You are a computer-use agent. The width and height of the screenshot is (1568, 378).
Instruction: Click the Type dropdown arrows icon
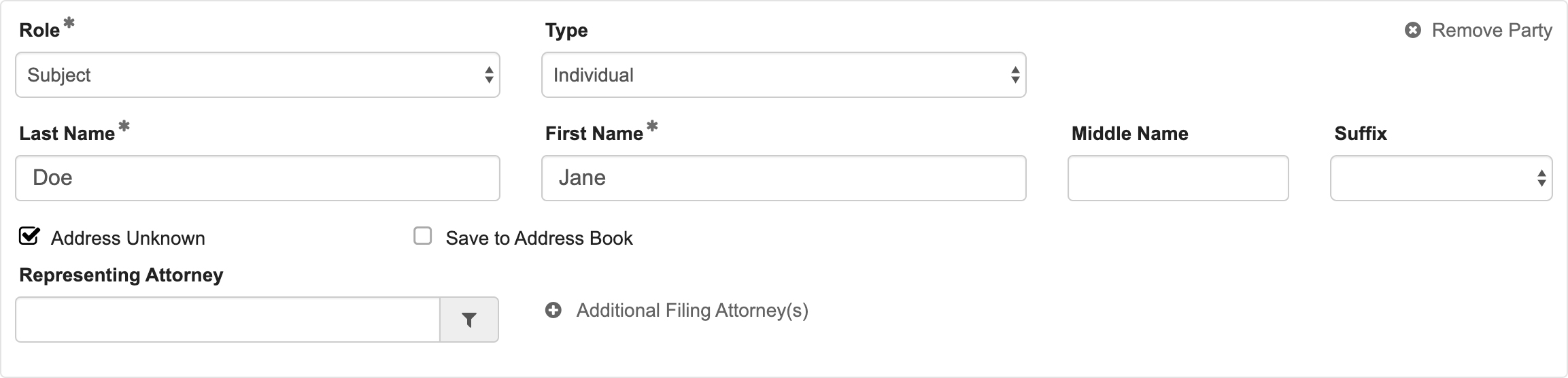1015,75
